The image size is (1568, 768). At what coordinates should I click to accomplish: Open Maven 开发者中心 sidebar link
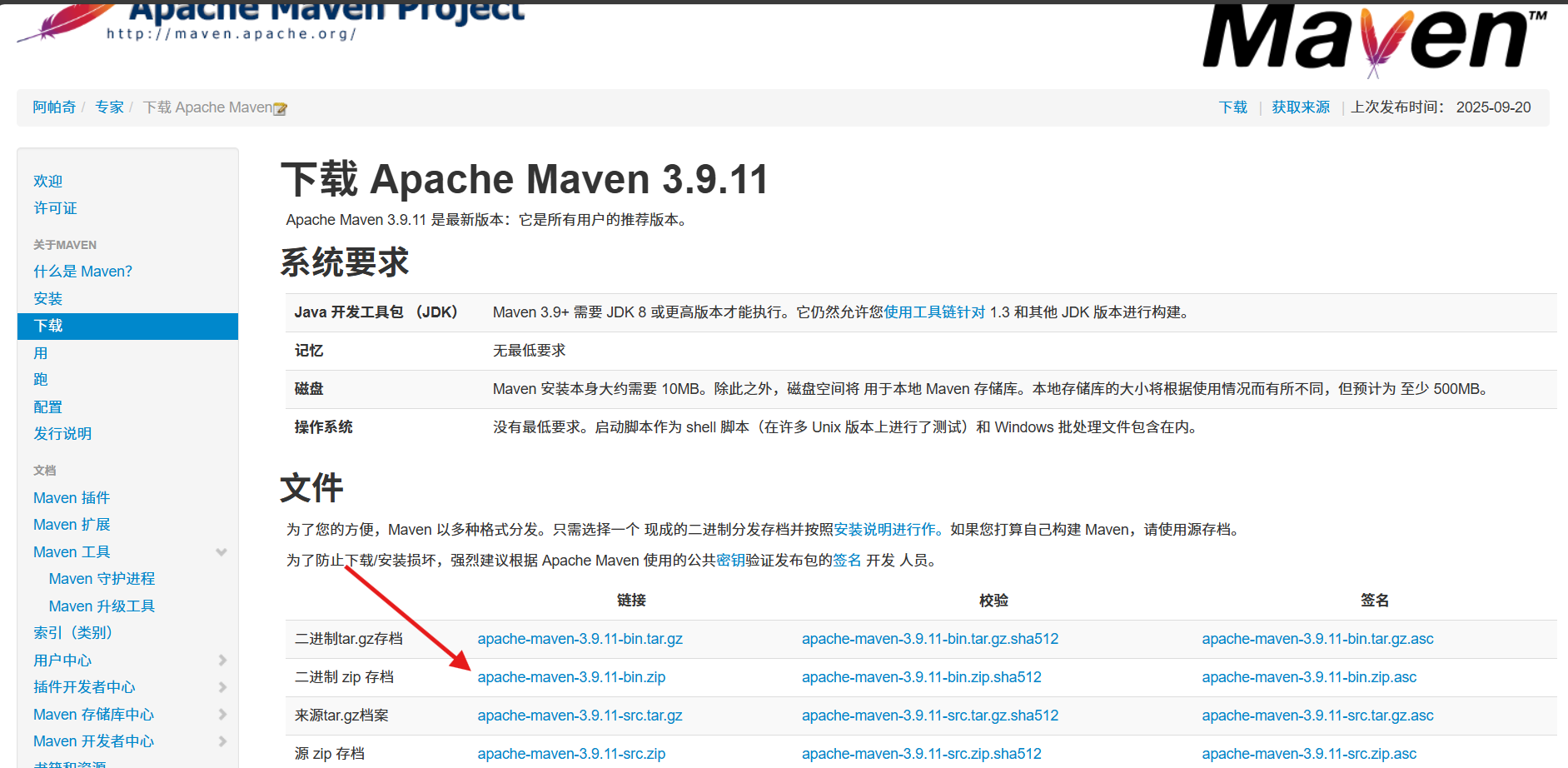(x=93, y=741)
